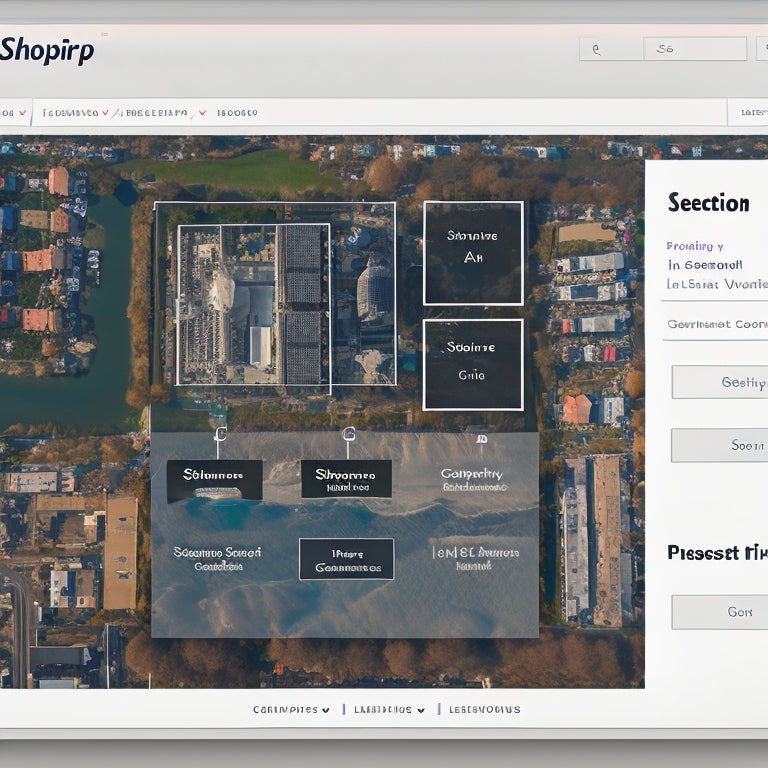Image resolution: width=768 pixels, height=768 pixels.
Task: Open the last menu item in the bottom bar
Action: click(x=485, y=710)
